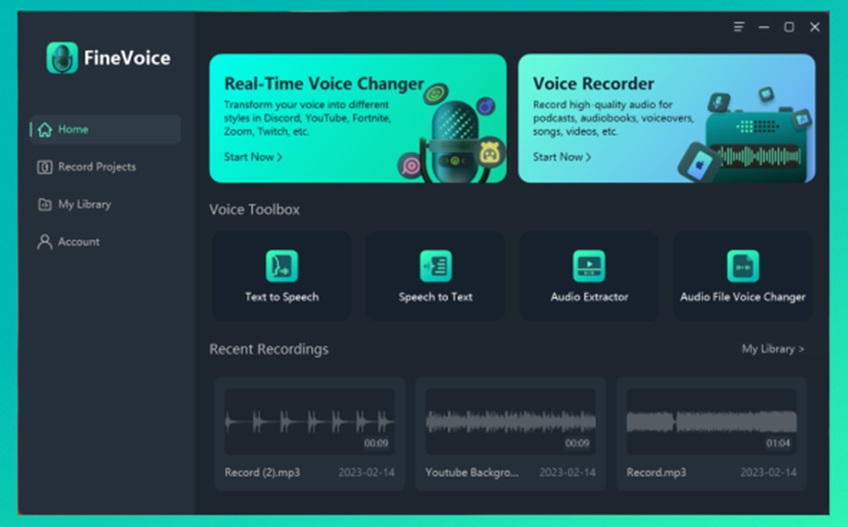Open the Youtube Backgro... waveform thumbnail

coord(511,421)
